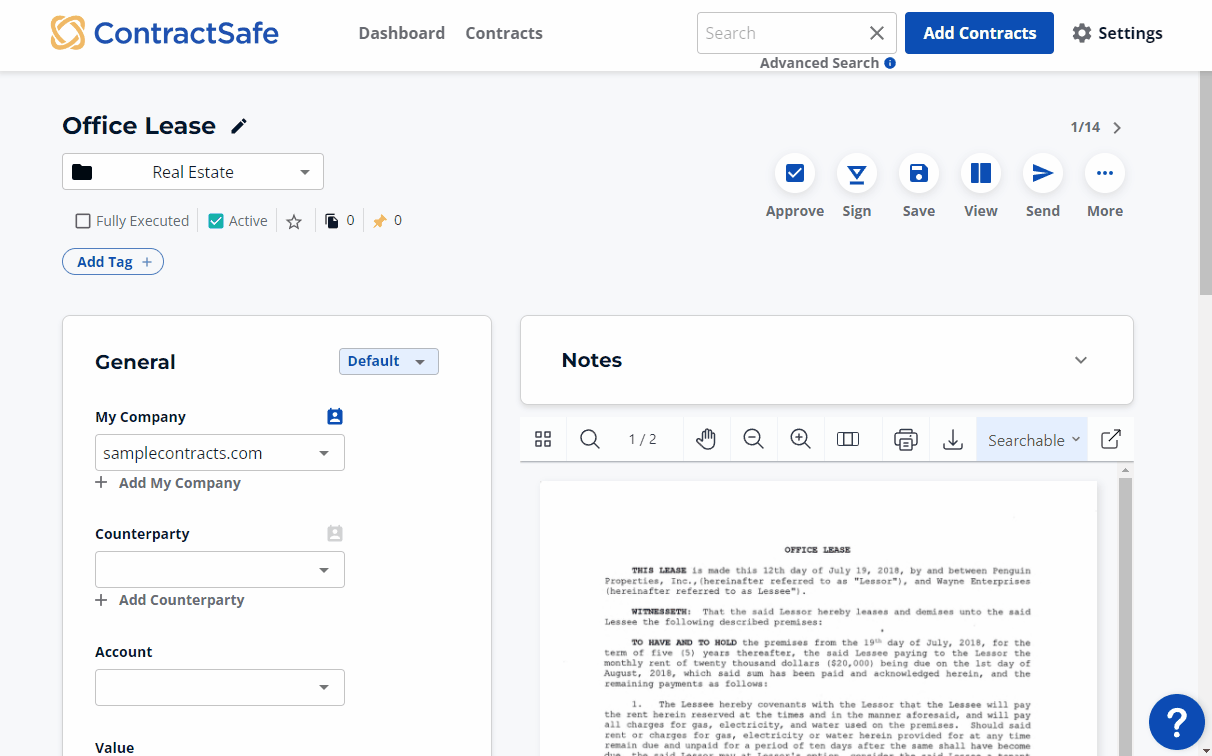Open the Real Estate folder dropdown
1212x756 pixels.
[193, 172]
